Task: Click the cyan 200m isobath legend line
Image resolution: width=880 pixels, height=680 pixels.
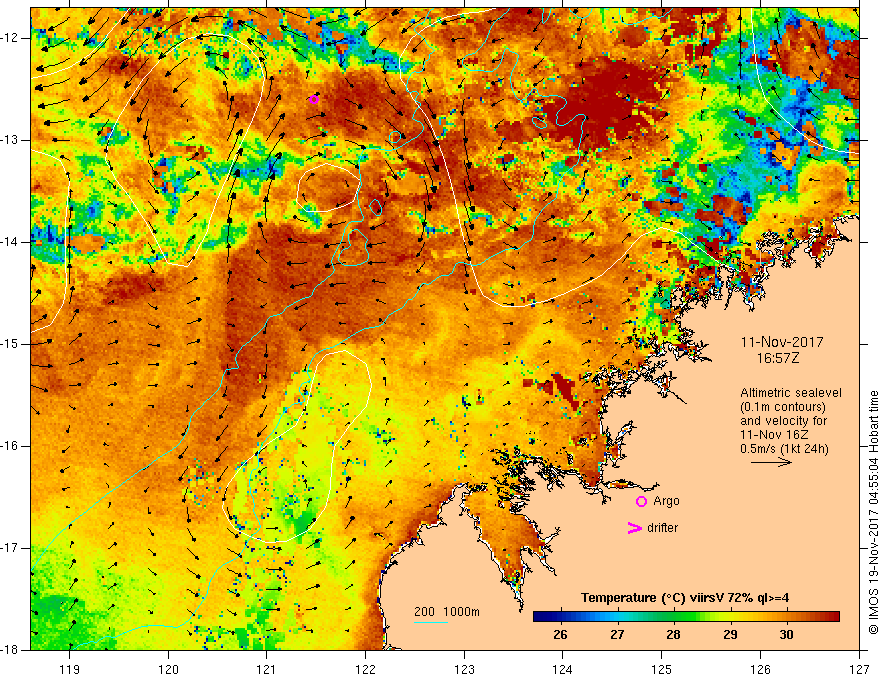Action: (430, 622)
